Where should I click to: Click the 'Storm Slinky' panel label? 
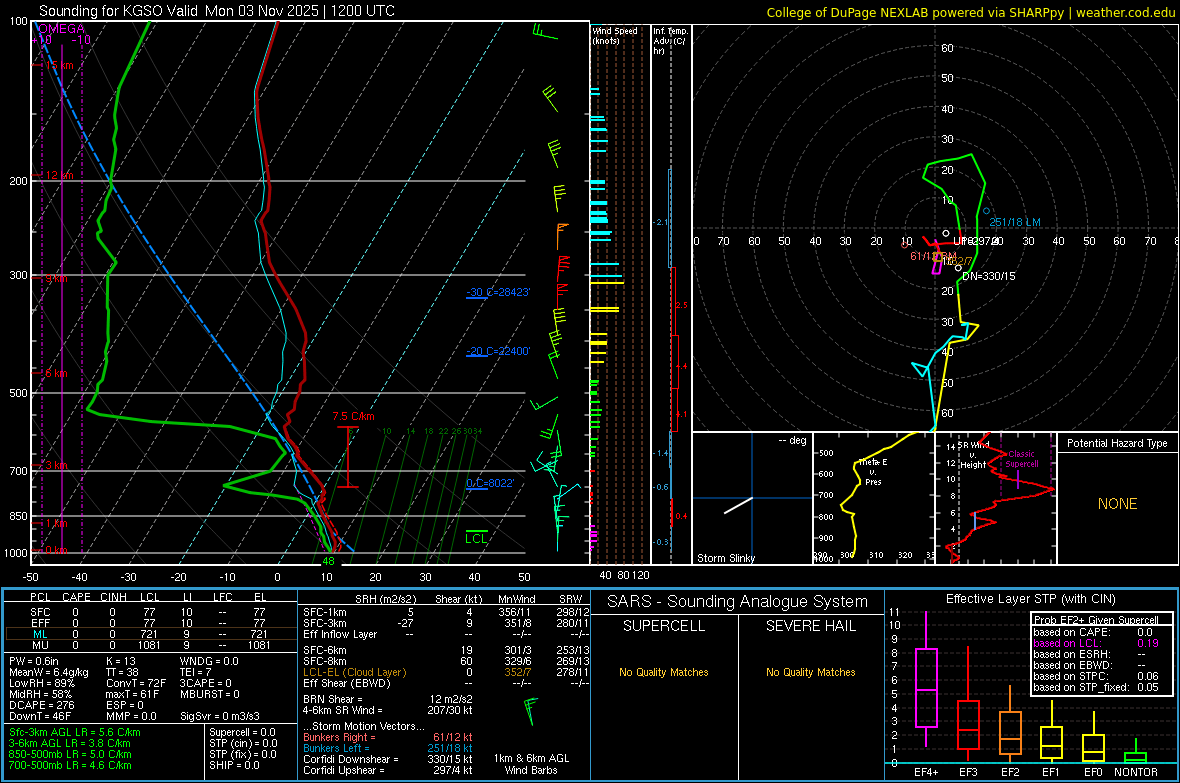tap(725, 558)
